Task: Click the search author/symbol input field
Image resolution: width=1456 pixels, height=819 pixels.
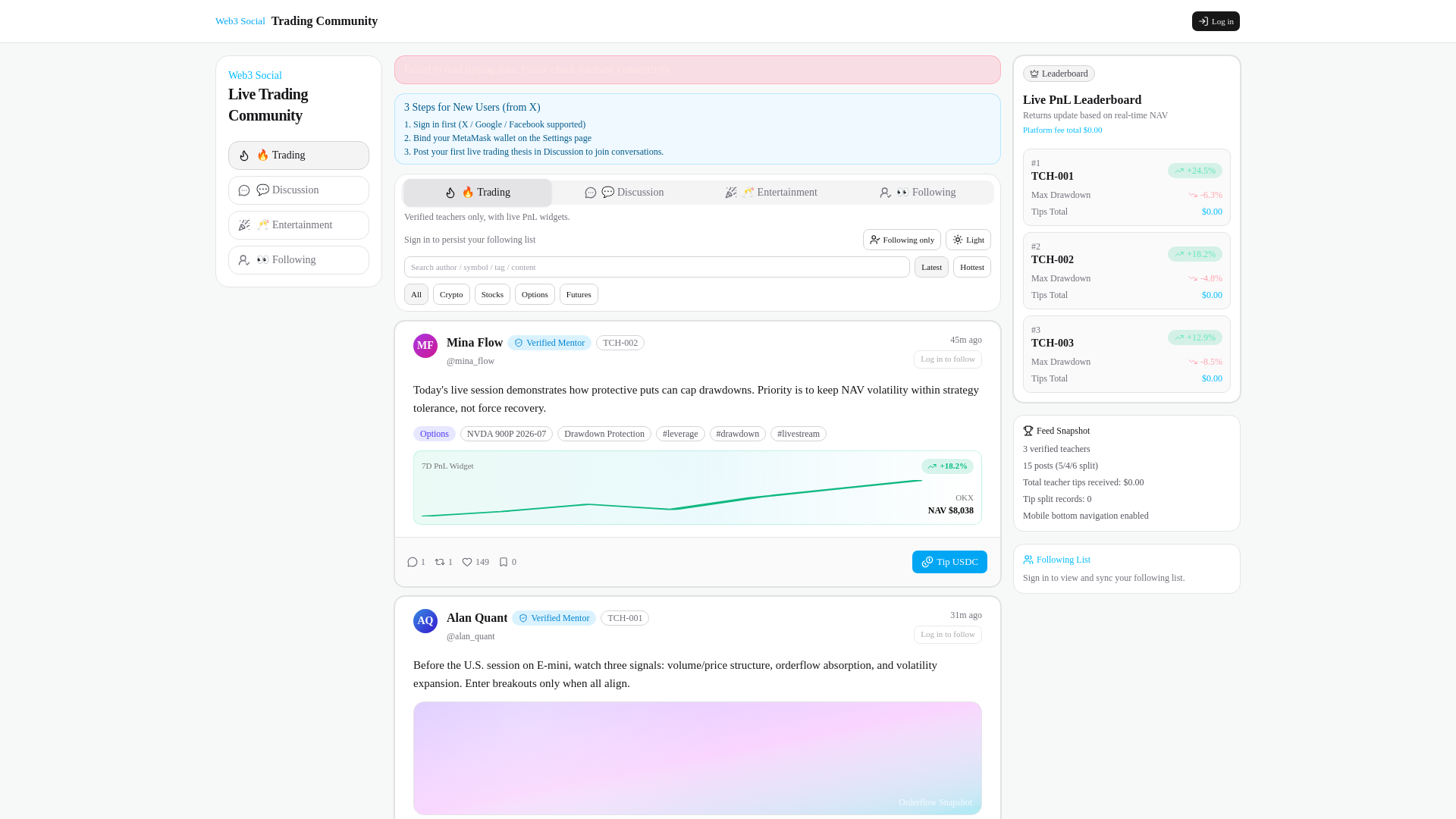Action: [656, 267]
